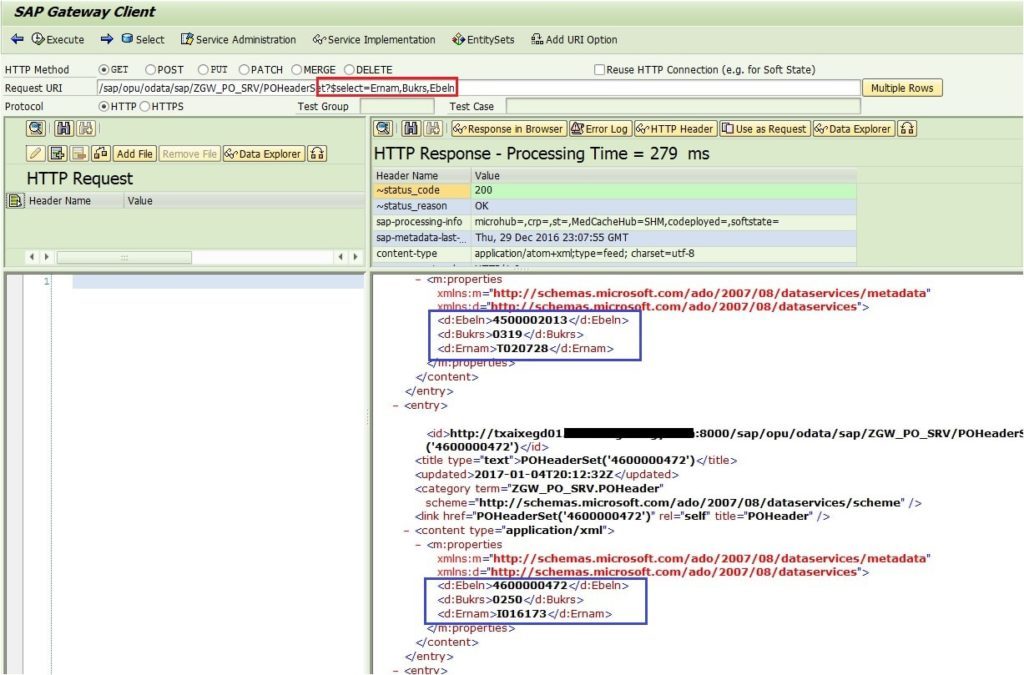Select the ~status_code header row
The width and height of the screenshot is (1024, 675).
tap(615, 190)
